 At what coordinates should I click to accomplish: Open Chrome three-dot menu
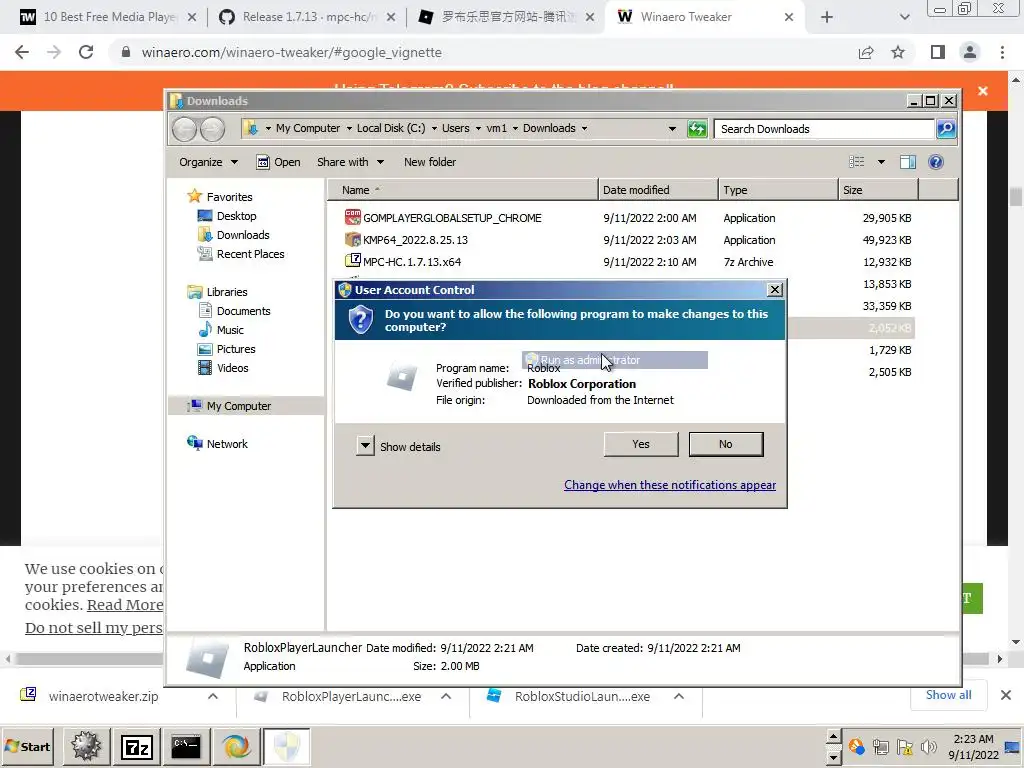point(1002,52)
